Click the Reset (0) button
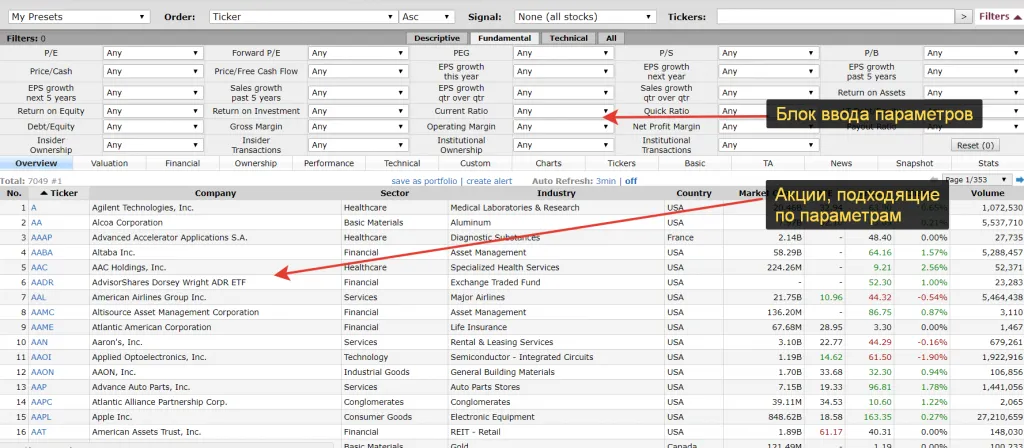The image size is (1024, 448). tap(975, 145)
